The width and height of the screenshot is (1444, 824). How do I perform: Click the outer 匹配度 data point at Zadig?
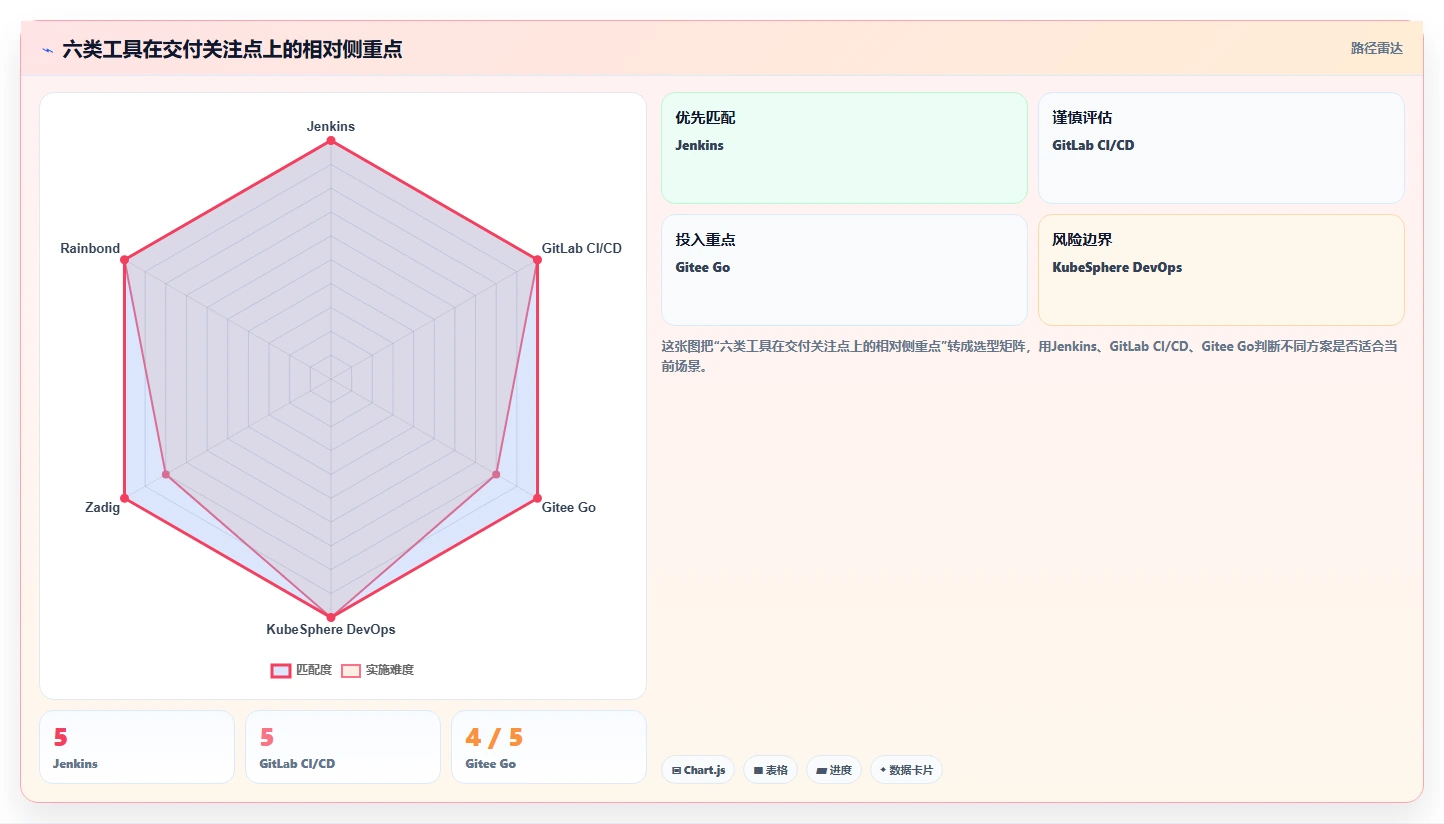(124, 498)
